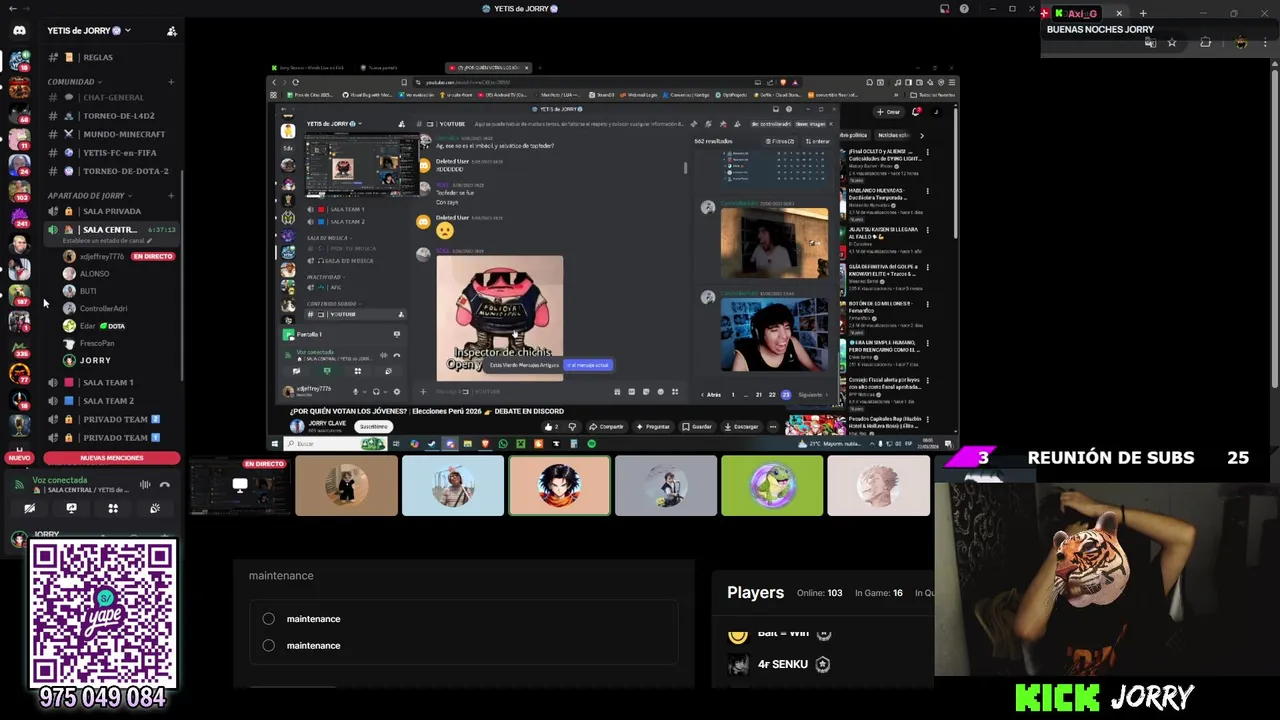Select user Edar with DOTA tag

pos(95,326)
